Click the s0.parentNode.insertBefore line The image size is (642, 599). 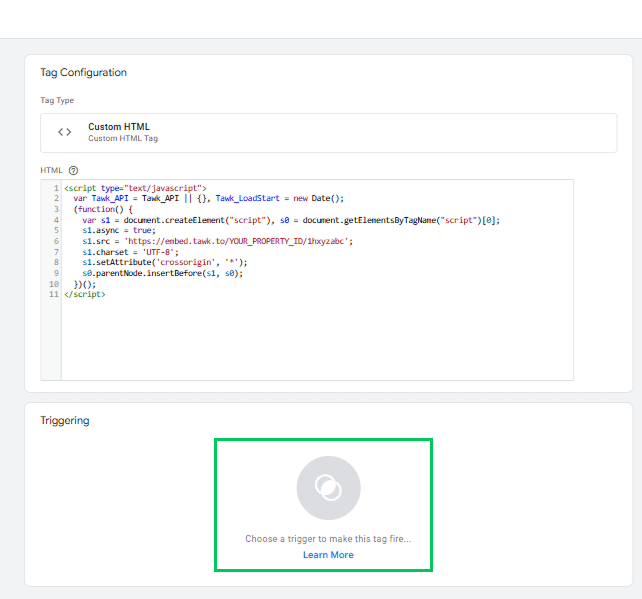pos(163,273)
